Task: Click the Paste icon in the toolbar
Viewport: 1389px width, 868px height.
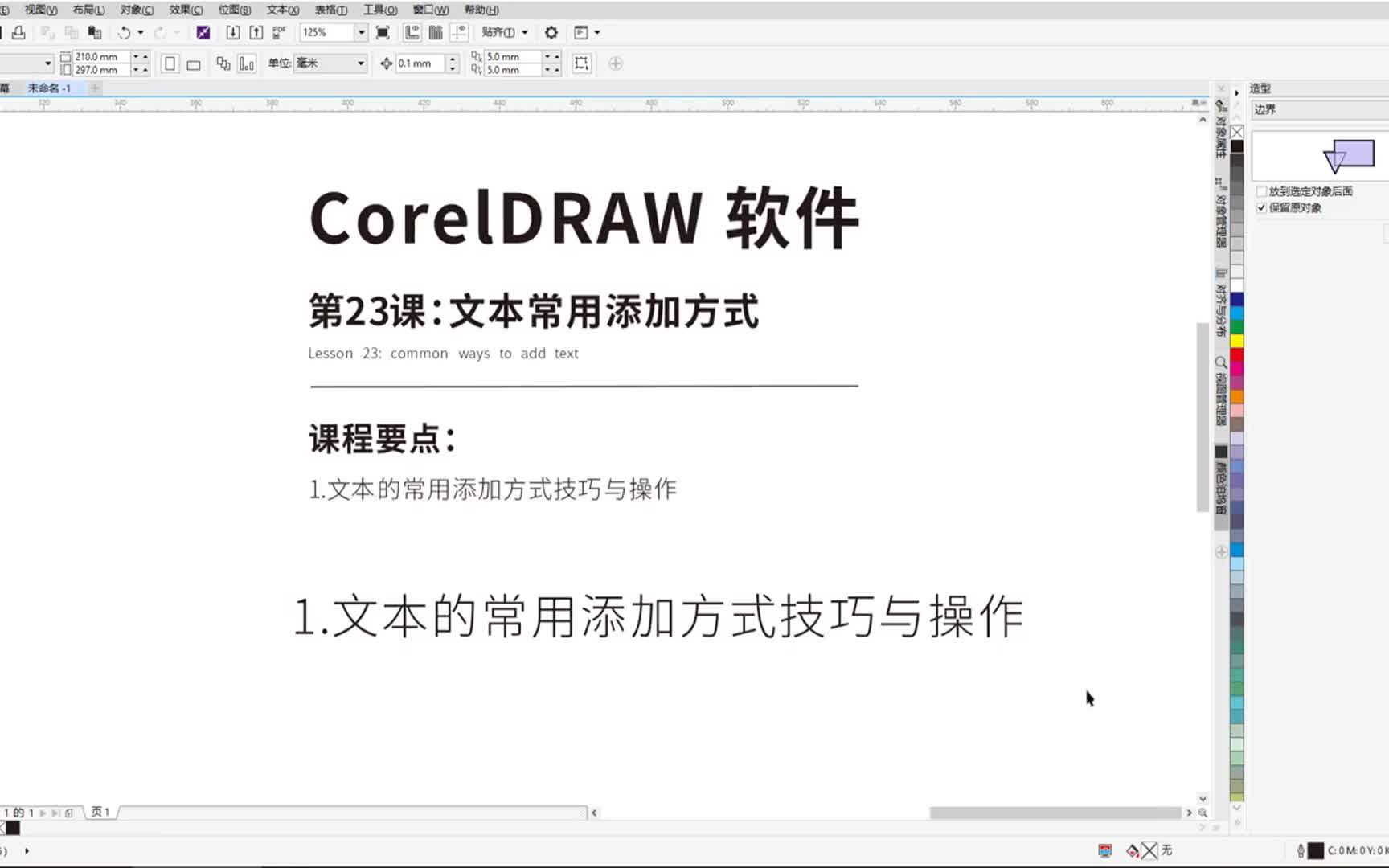Action: coord(95,32)
